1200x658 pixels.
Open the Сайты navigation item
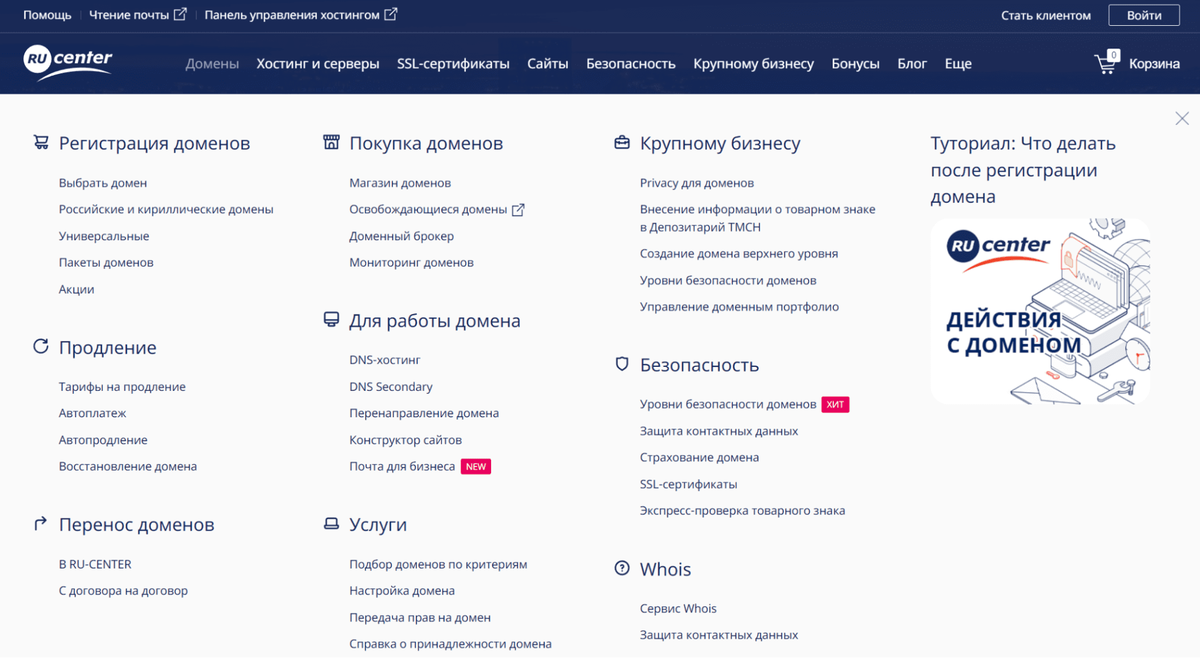point(548,63)
